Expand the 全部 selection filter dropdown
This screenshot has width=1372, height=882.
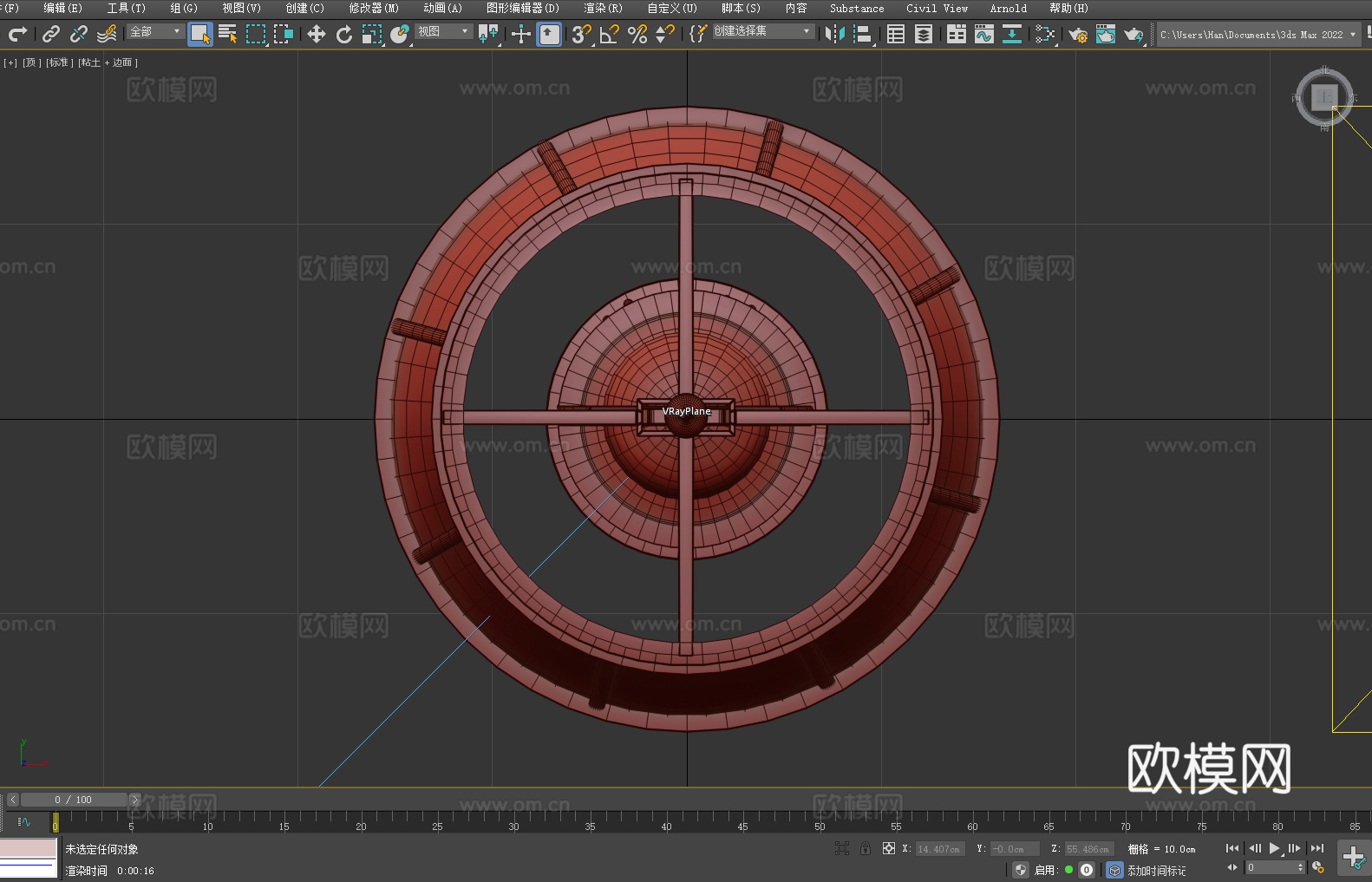pos(156,31)
